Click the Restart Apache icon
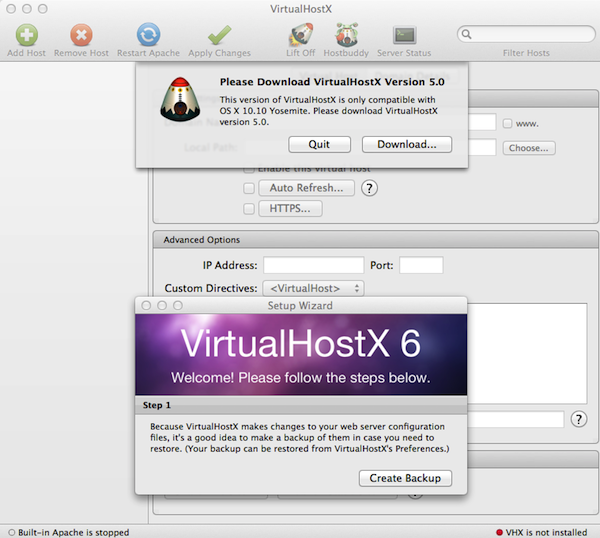600x538 pixels. point(148,35)
